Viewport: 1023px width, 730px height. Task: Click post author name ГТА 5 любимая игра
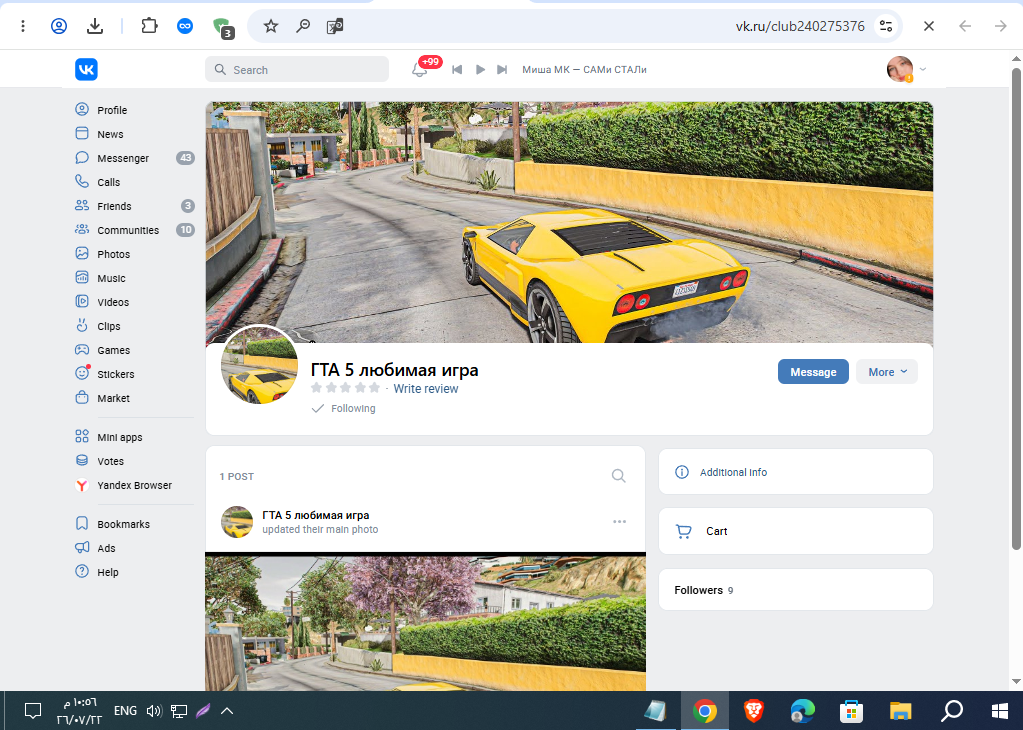coord(316,515)
